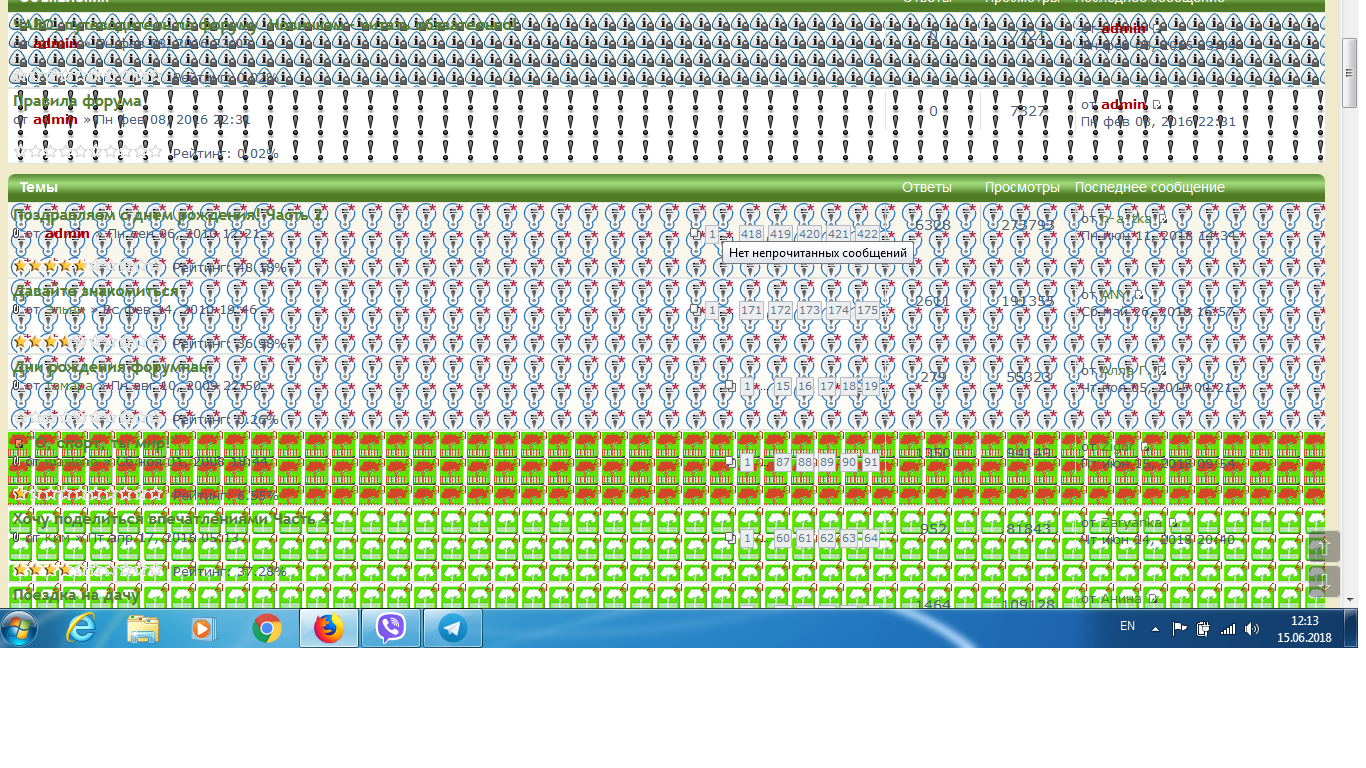The height and width of the screenshot is (768, 1366).
Task: Open topic "Правила форума"
Action: tap(77, 101)
